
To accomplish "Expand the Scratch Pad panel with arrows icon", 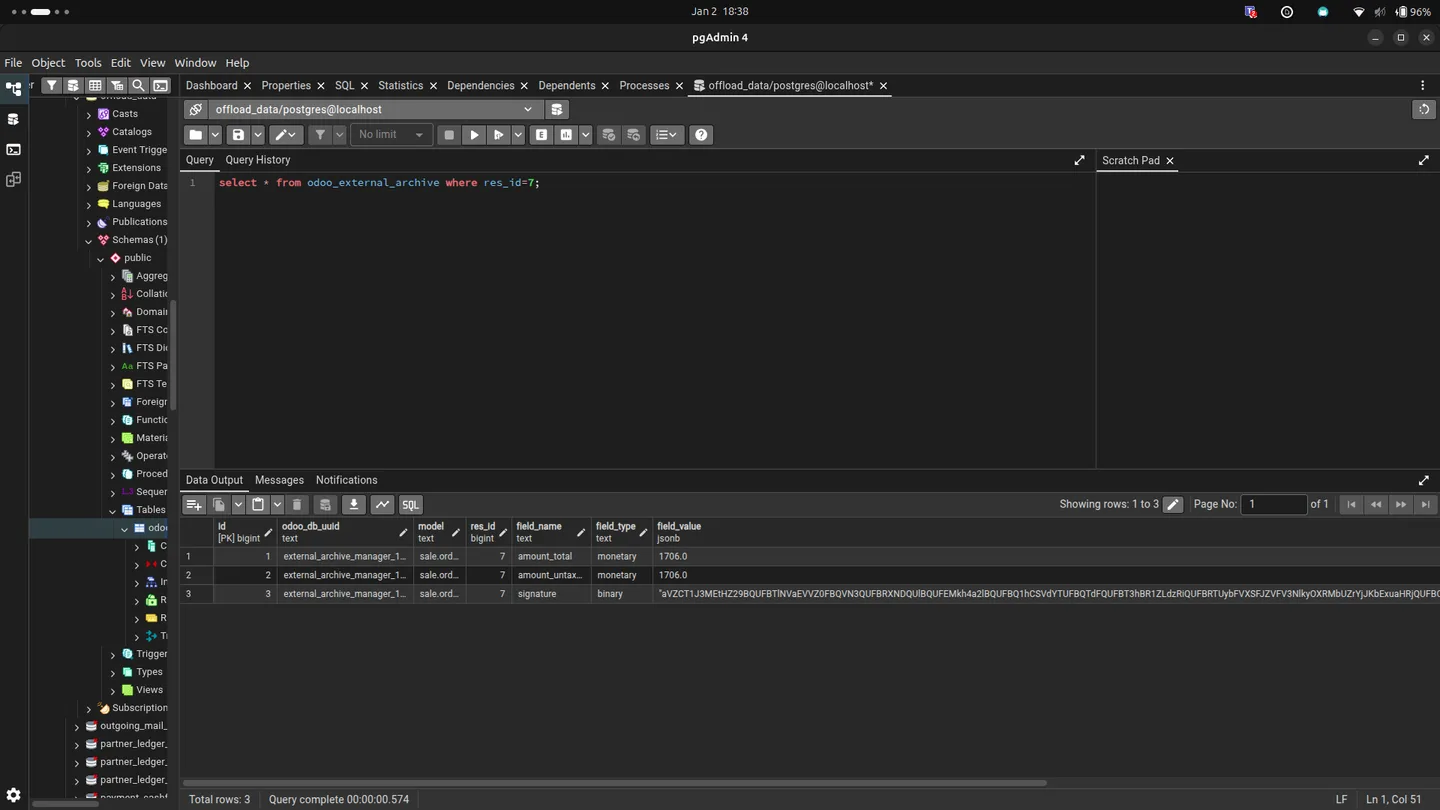I will coord(1424,160).
